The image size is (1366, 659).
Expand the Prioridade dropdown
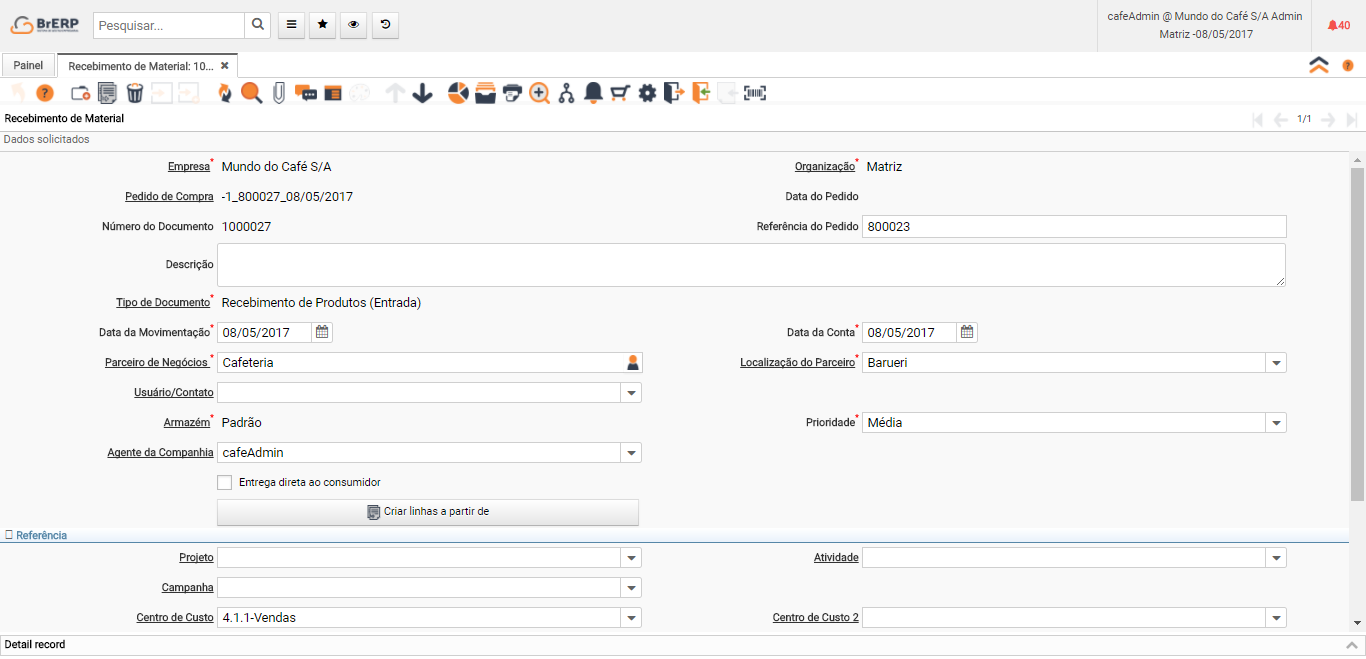point(1275,423)
